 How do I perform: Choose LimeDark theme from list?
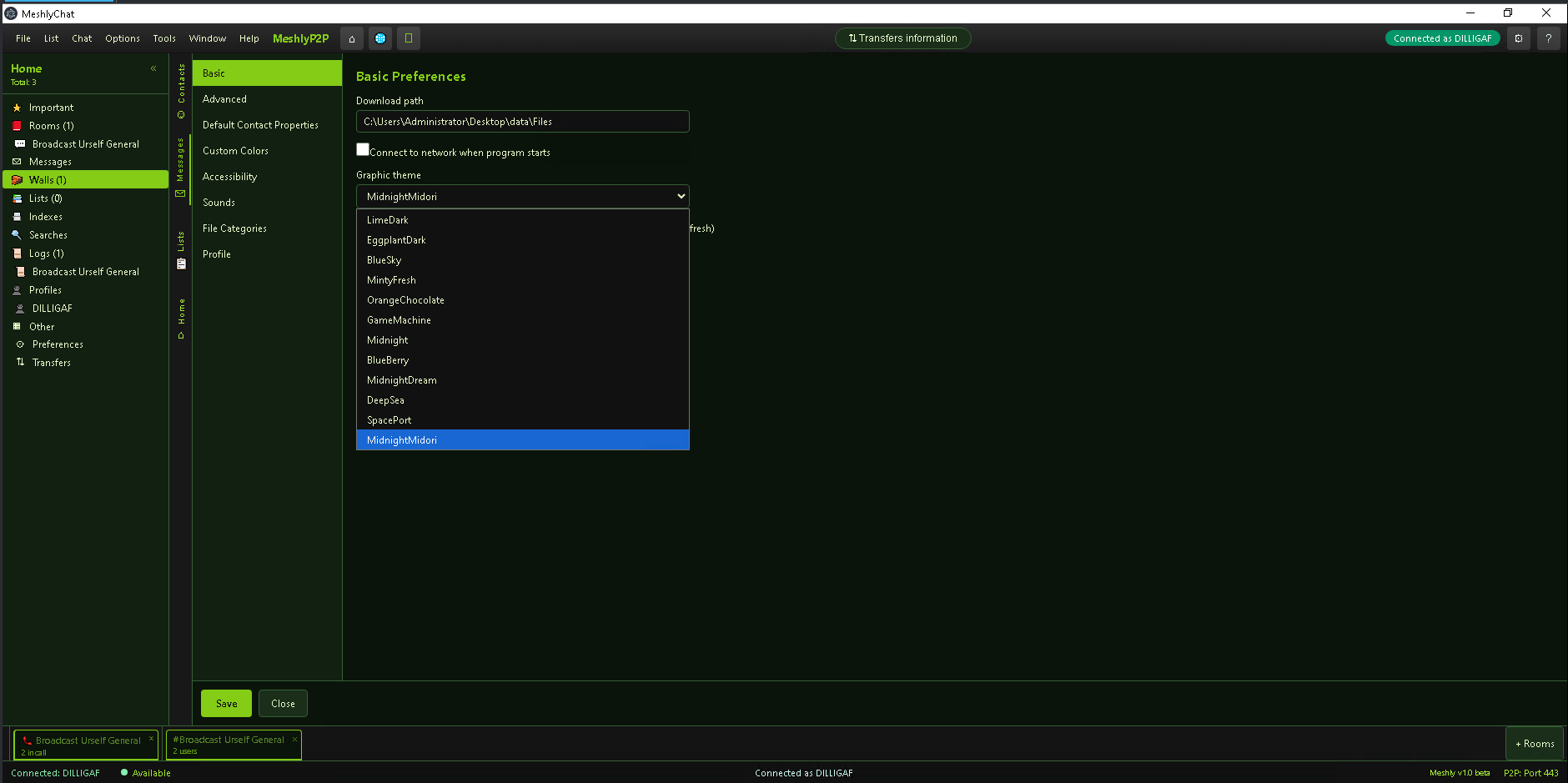pos(523,220)
